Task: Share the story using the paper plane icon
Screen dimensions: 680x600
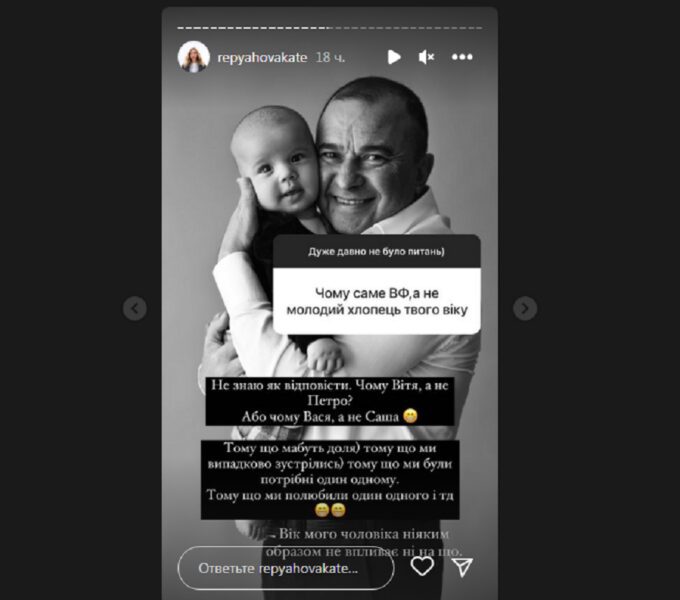Action: (462, 567)
